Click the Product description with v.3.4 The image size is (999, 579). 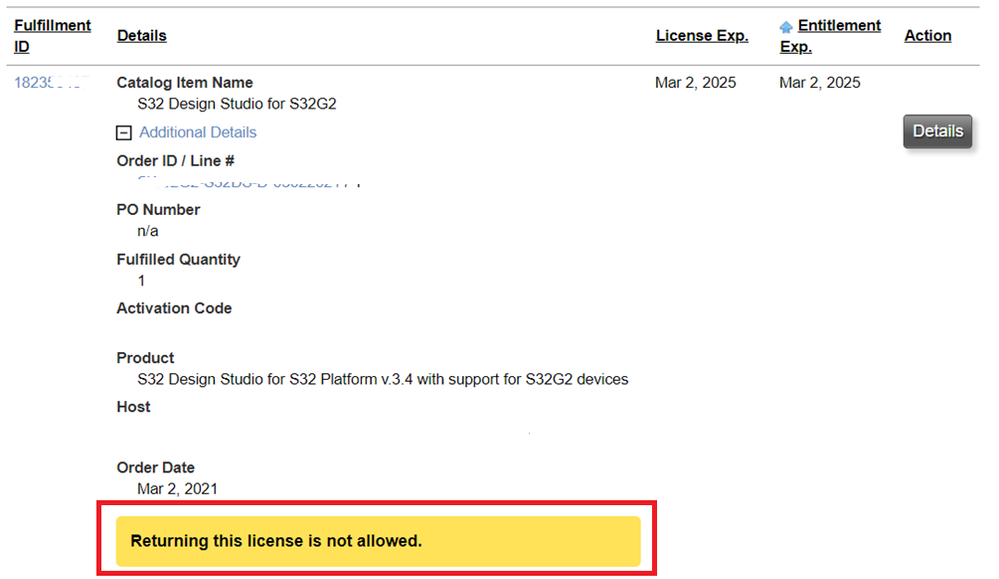(383, 380)
